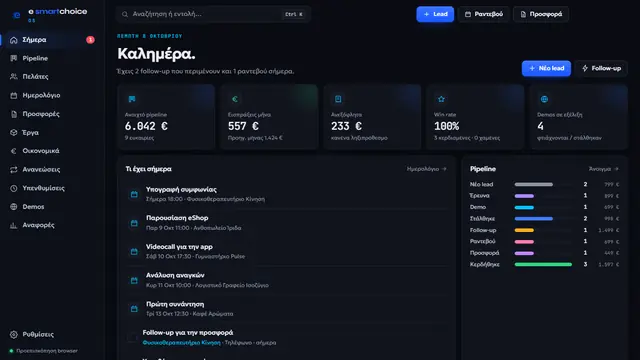The height and width of the screenshot is (360, 640).
Task: Open the Παρουσίαση eShop appointment
Action: (287, 223)
